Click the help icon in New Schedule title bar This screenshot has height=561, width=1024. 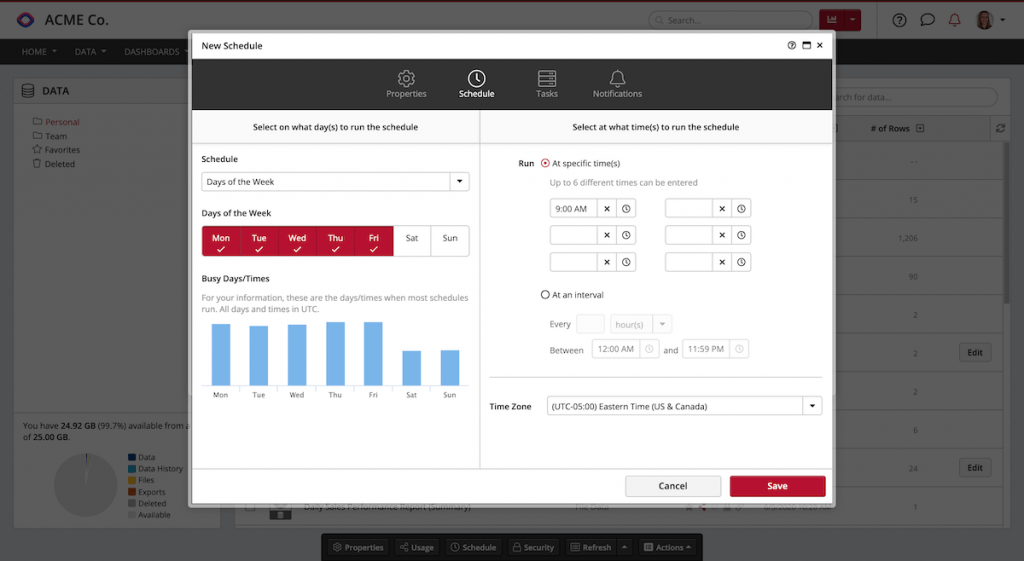coord(792,46)
